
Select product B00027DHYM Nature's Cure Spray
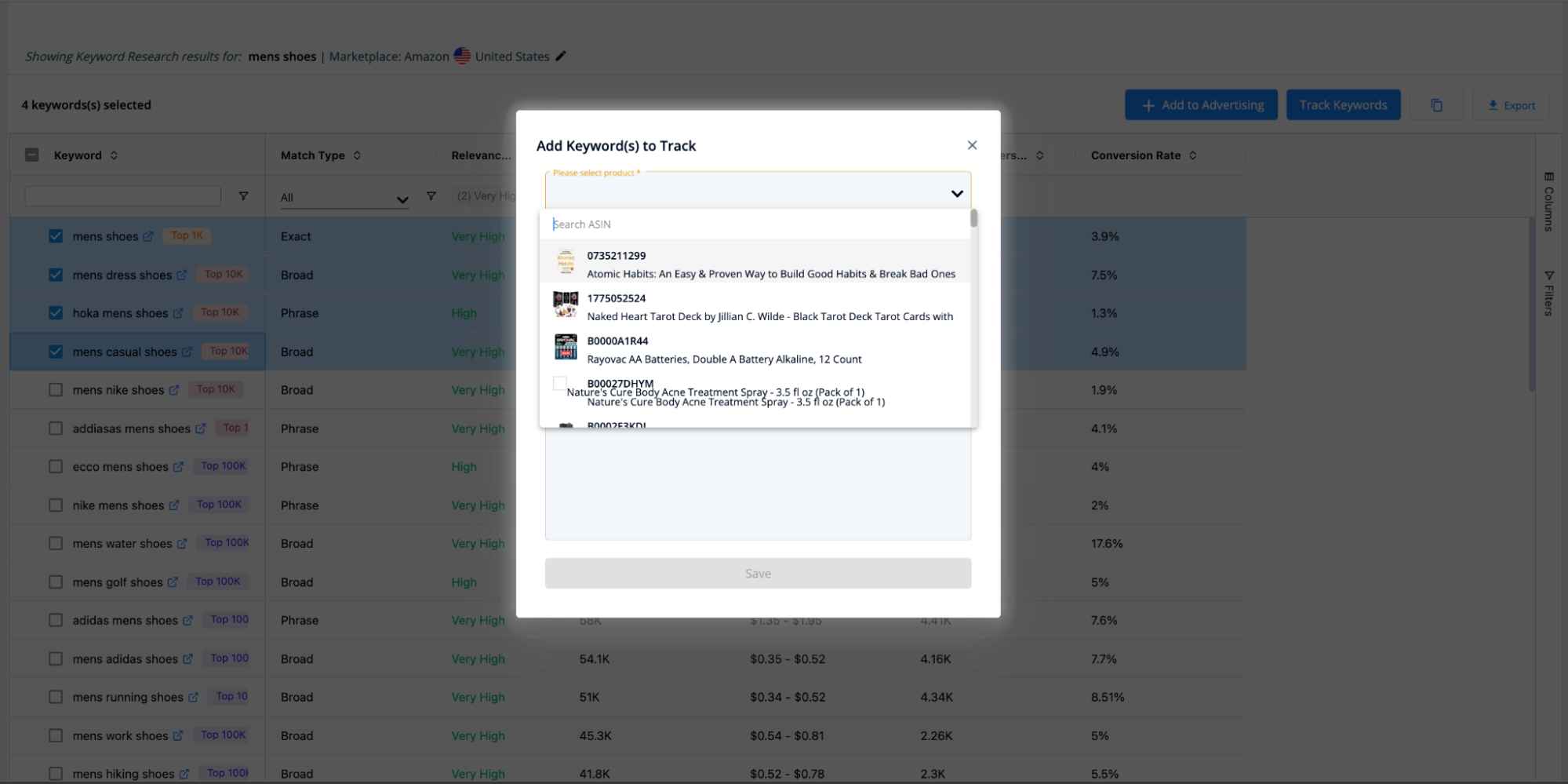pos(755,392)
